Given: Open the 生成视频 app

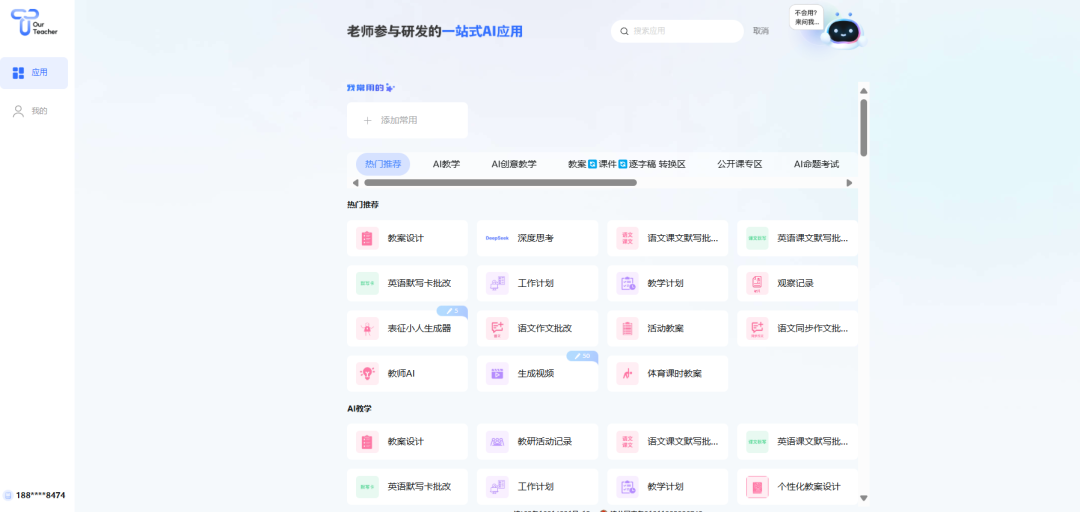Looking at the screenshot, I should click(537, 373).
